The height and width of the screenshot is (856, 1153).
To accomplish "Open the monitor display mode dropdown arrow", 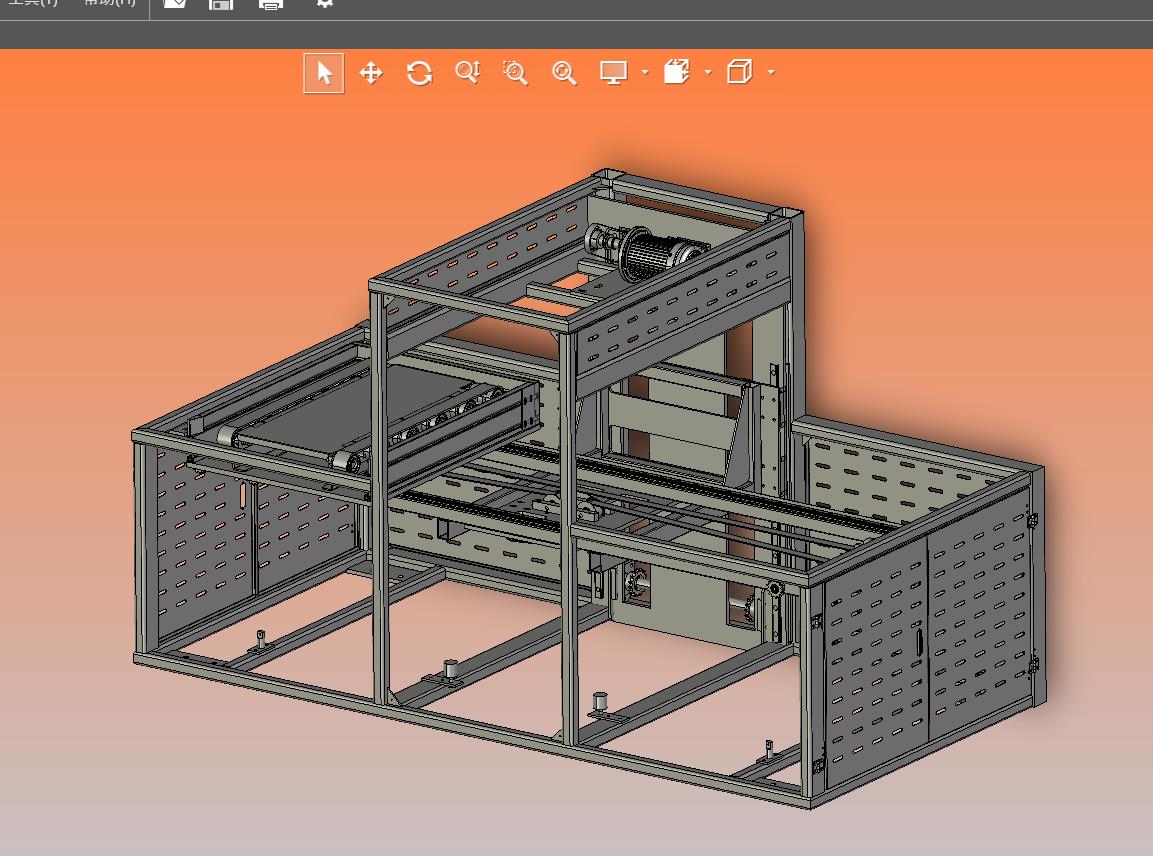I will point(645,72).
